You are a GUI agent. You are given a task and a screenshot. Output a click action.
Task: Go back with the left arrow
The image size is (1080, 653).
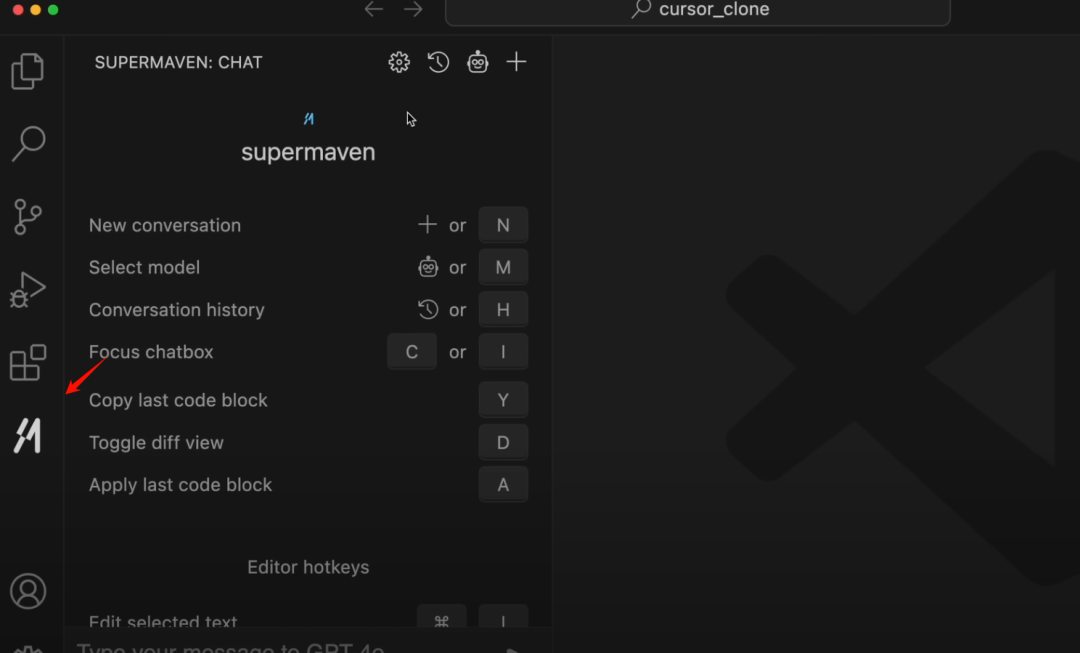point(373,10)
